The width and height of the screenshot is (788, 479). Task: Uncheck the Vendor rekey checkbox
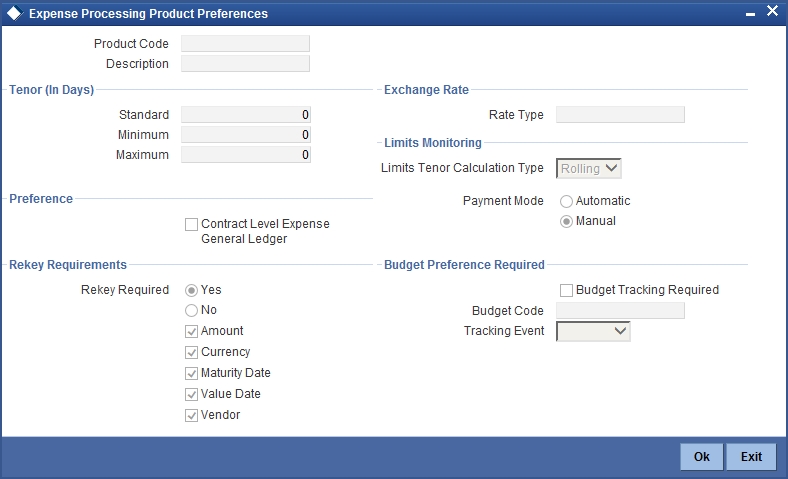(x=192, y=415)
